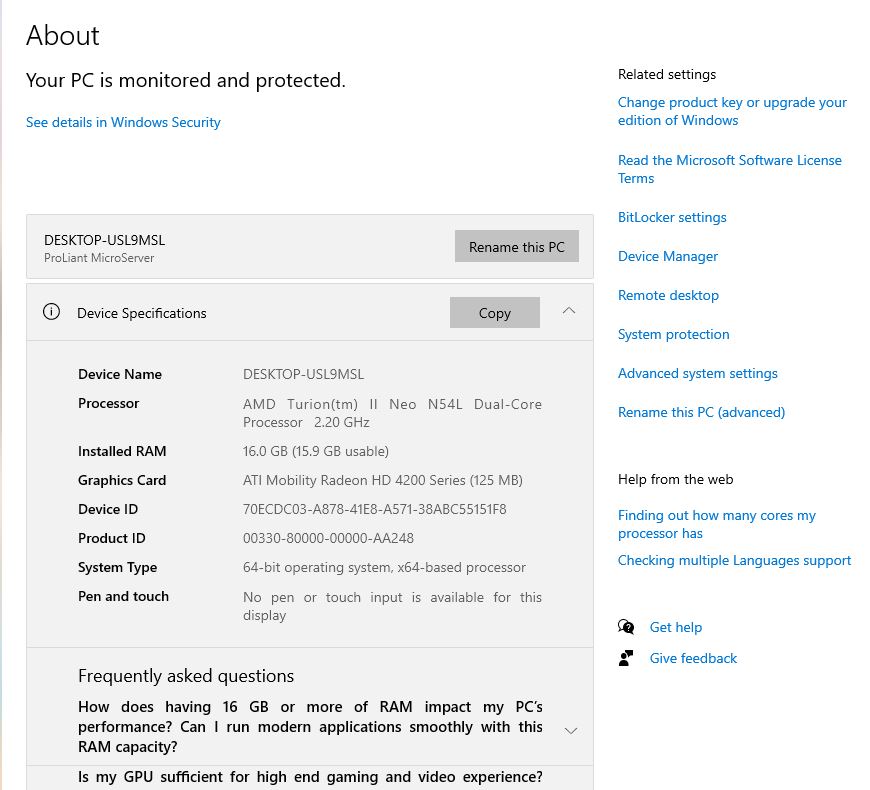
Task: Open Finding out how many cores link
Action: point(716,524)
